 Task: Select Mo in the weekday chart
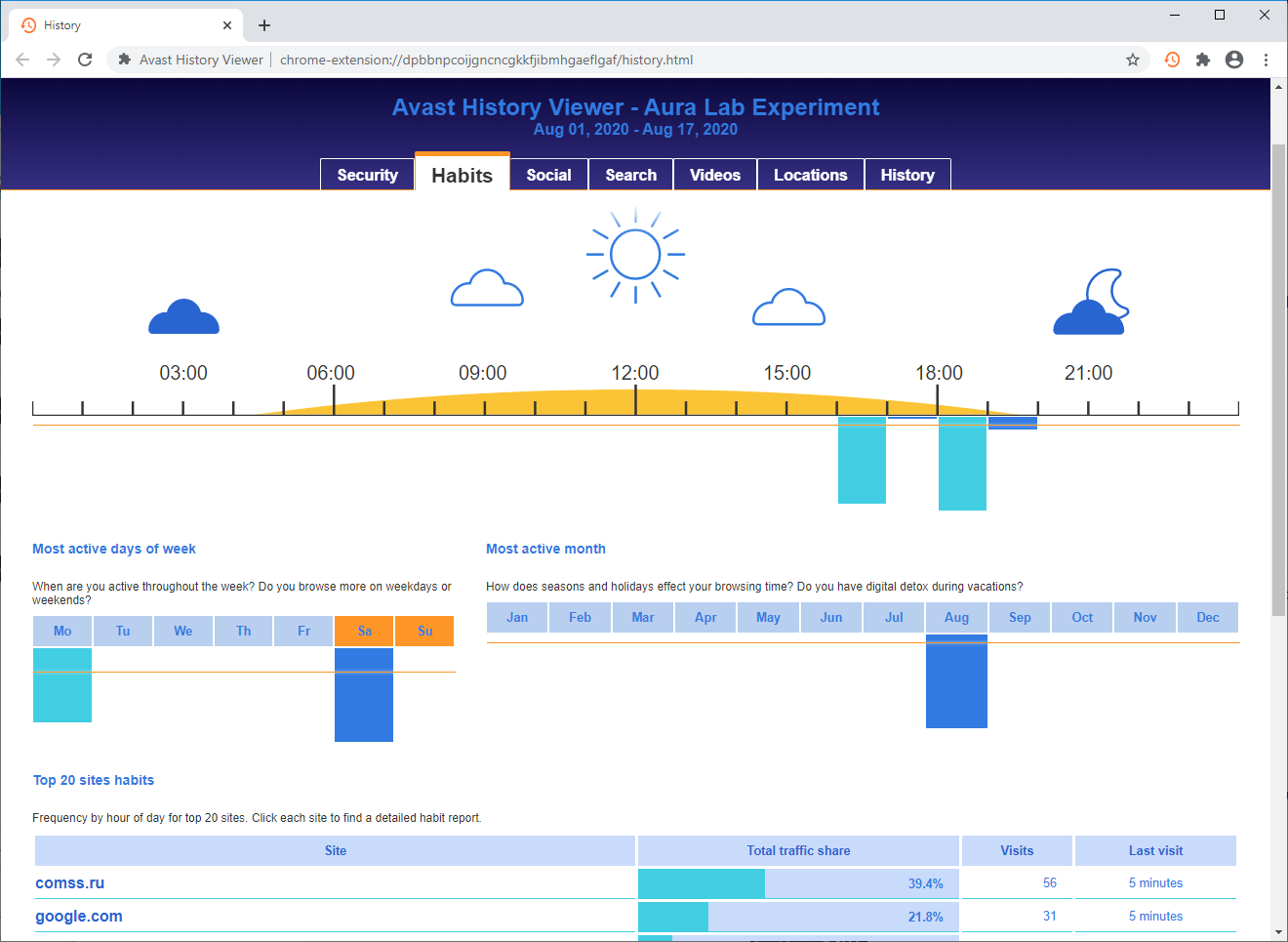pos(62,631)
